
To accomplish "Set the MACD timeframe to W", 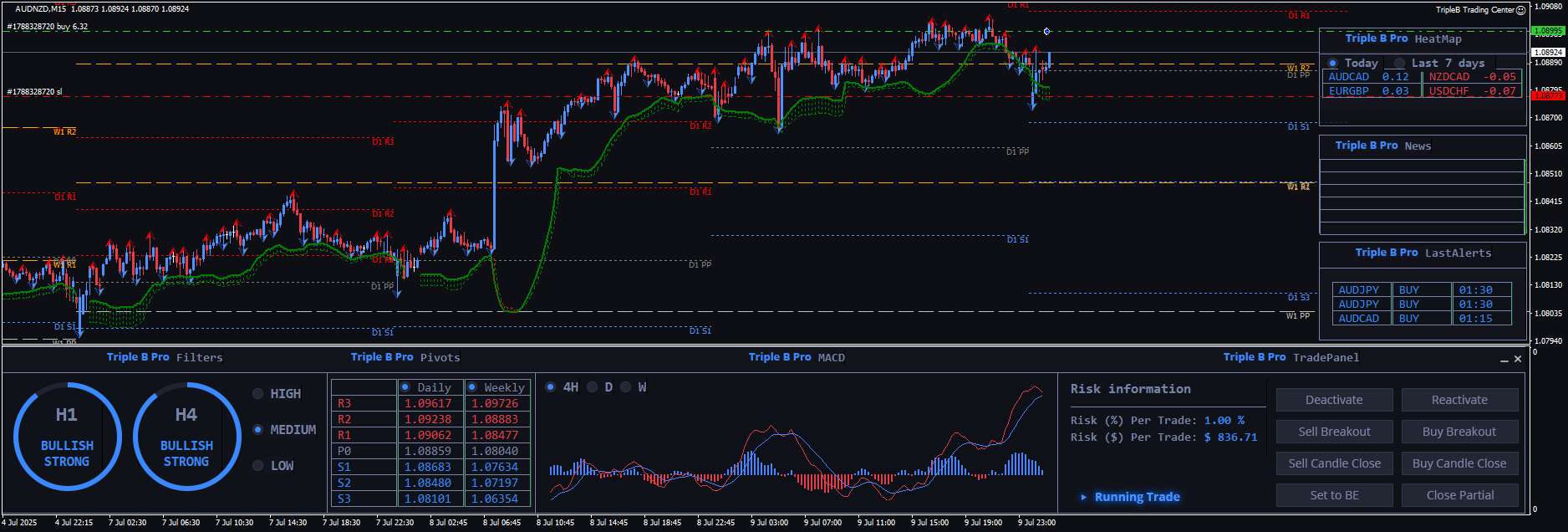I will point(625,387).
